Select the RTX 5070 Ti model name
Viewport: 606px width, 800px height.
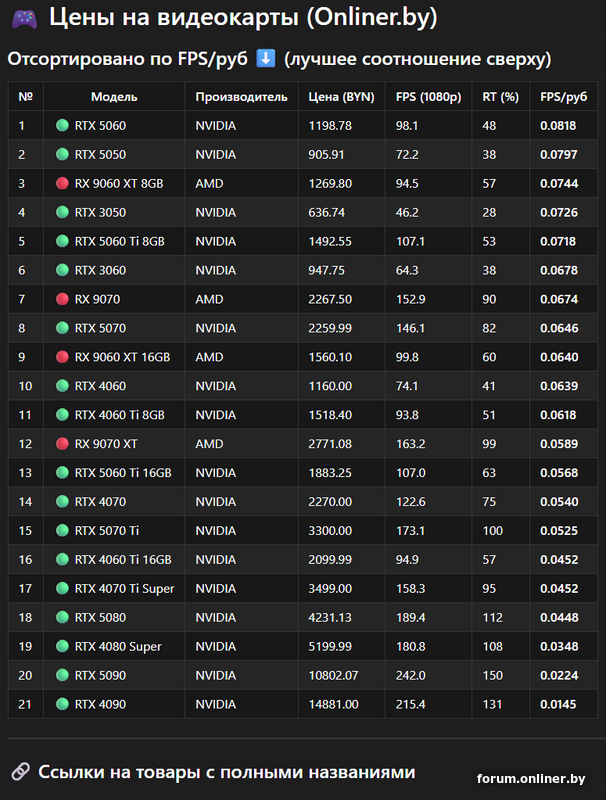click(107, 531)
